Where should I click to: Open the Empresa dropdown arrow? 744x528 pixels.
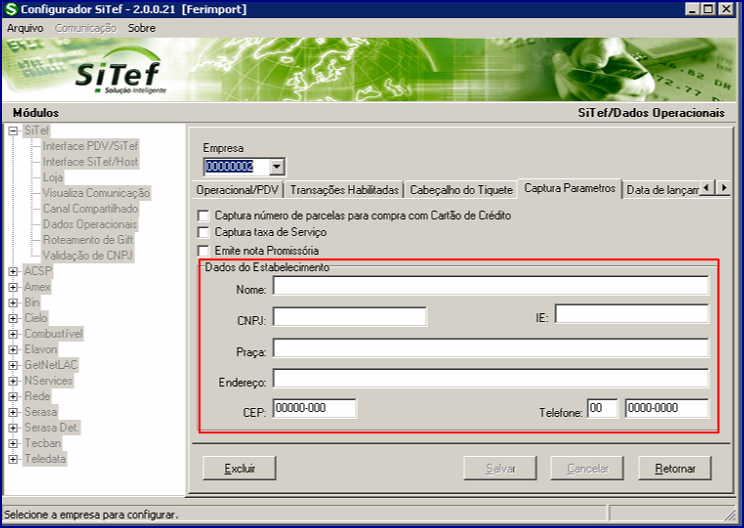pos(277,167)
